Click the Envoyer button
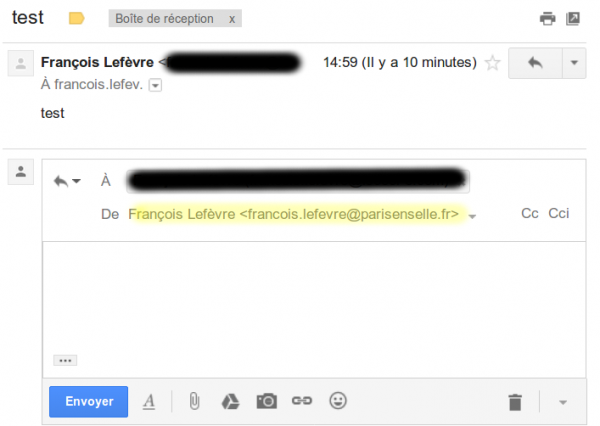The image size is (600, 426). click(88, 401)
